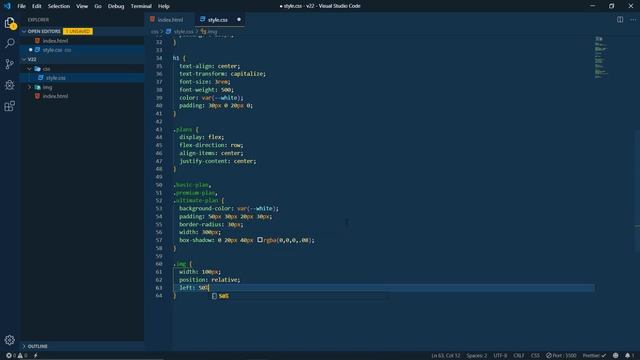Open index.html in the V22 folder tree

[x=82, y=96]
